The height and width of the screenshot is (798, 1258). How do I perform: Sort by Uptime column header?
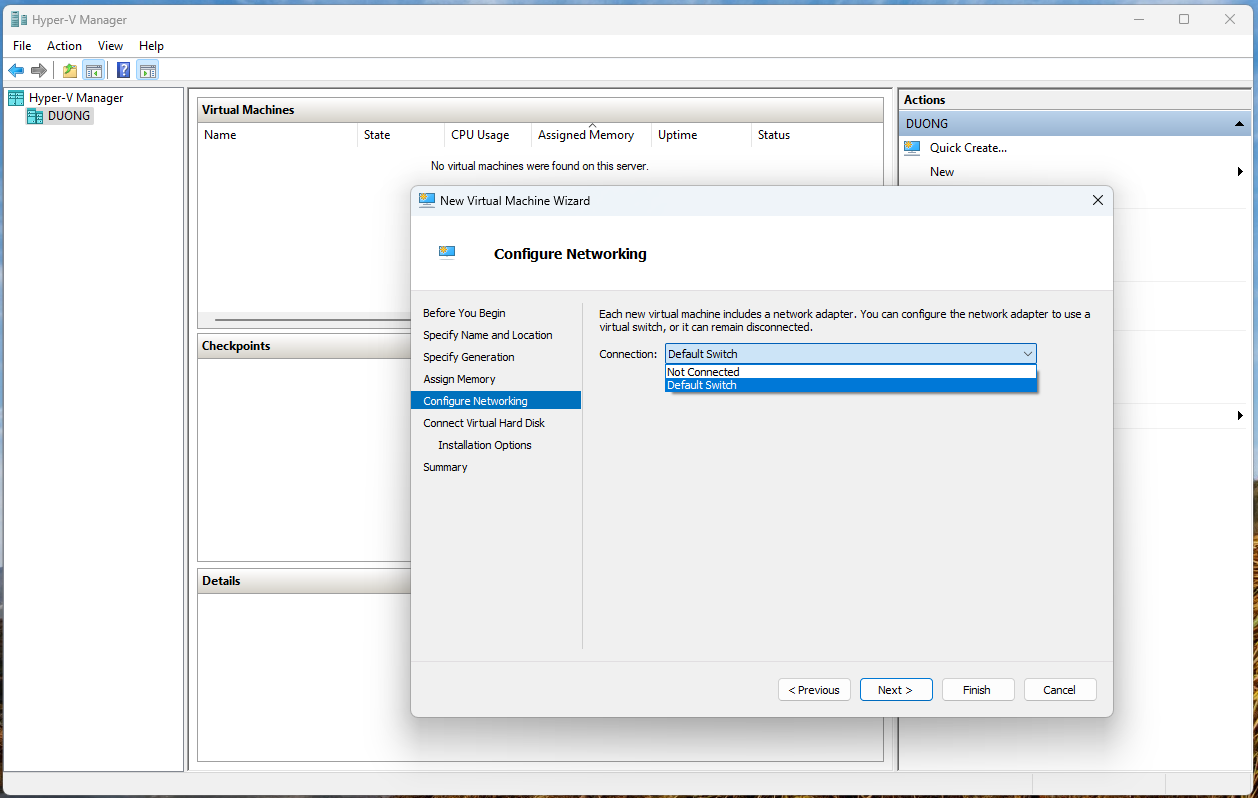701,135
